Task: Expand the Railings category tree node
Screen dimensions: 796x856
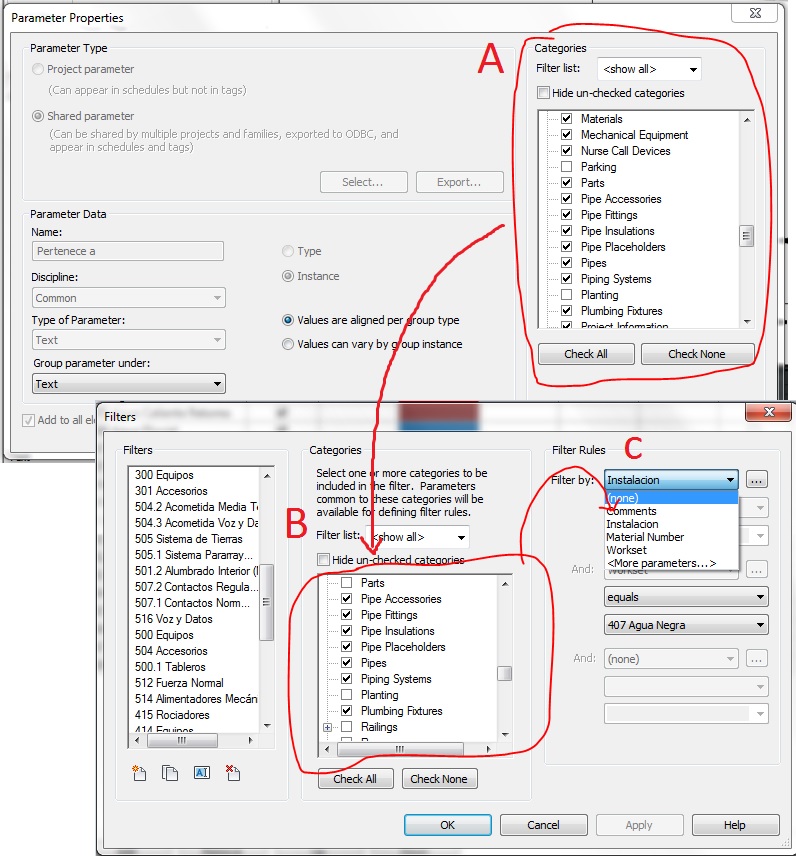Action: pyautogui.click(x=328, y=727)
